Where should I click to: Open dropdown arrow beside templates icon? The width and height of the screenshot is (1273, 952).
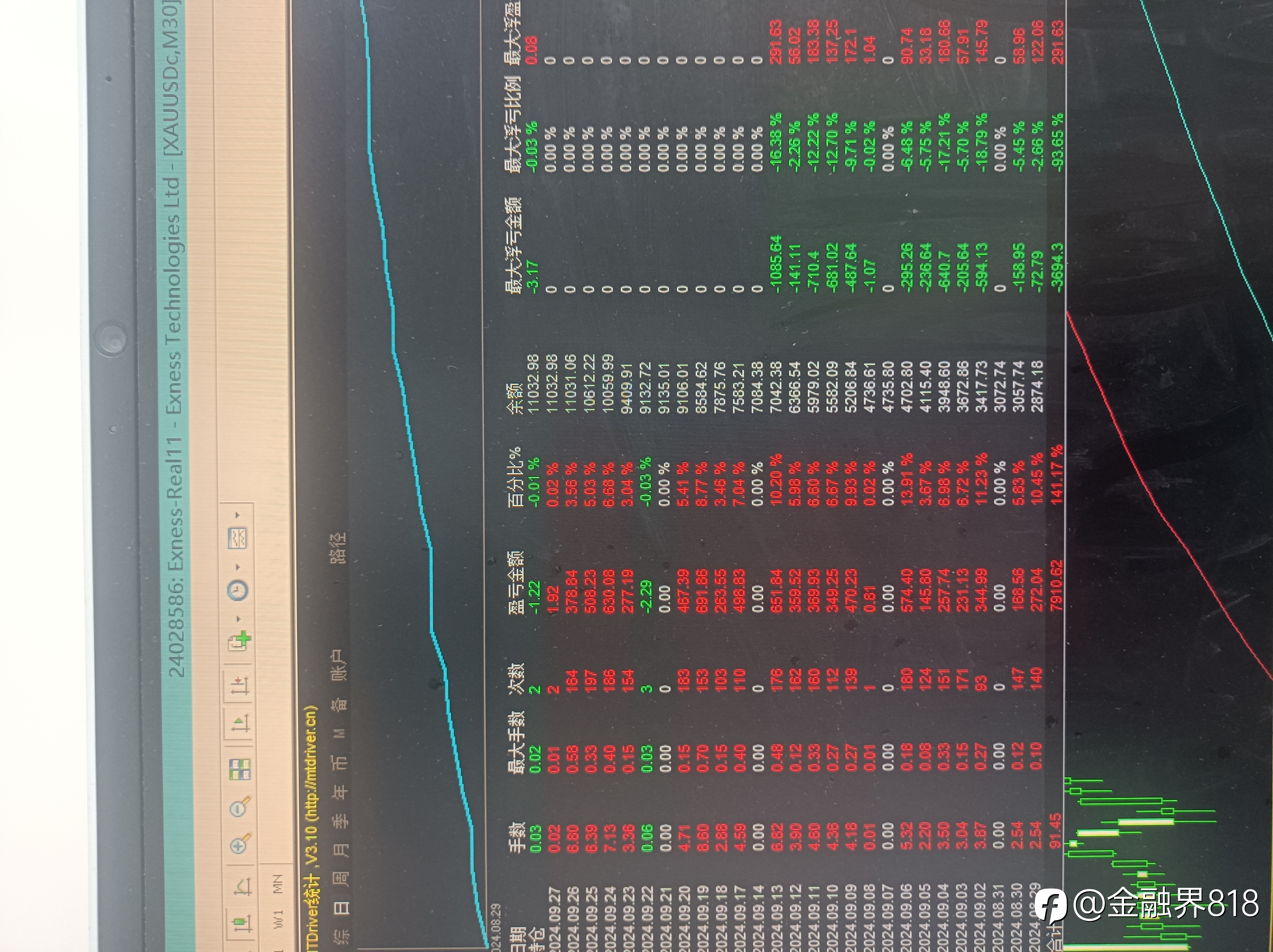pyautogui.click(x=237, y=515)
